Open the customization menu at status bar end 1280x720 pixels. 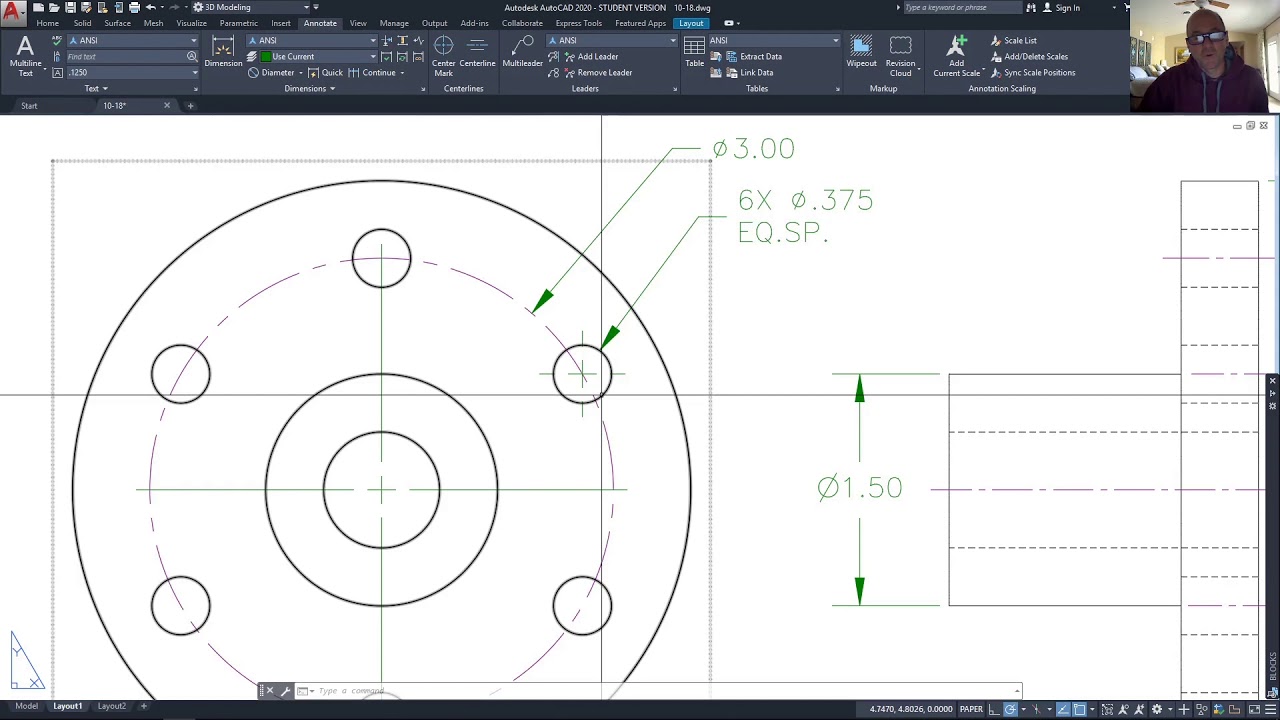(x=1271, y=709)
